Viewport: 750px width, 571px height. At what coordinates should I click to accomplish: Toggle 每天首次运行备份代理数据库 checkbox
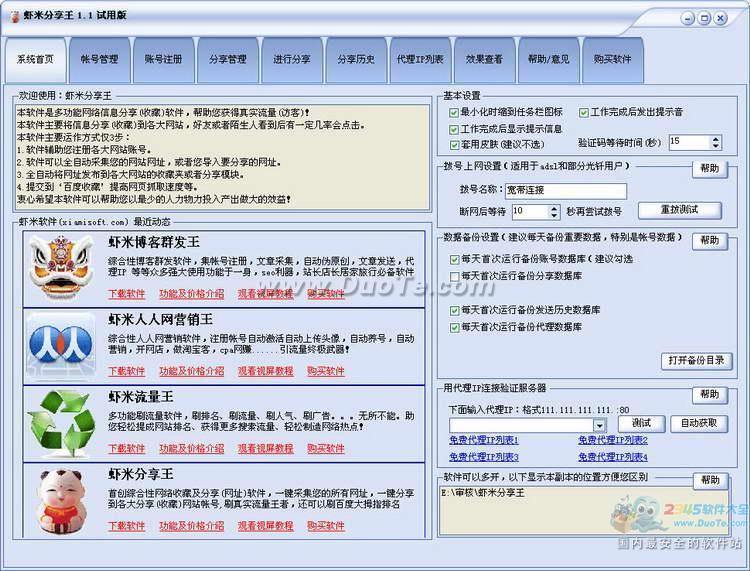454,328
